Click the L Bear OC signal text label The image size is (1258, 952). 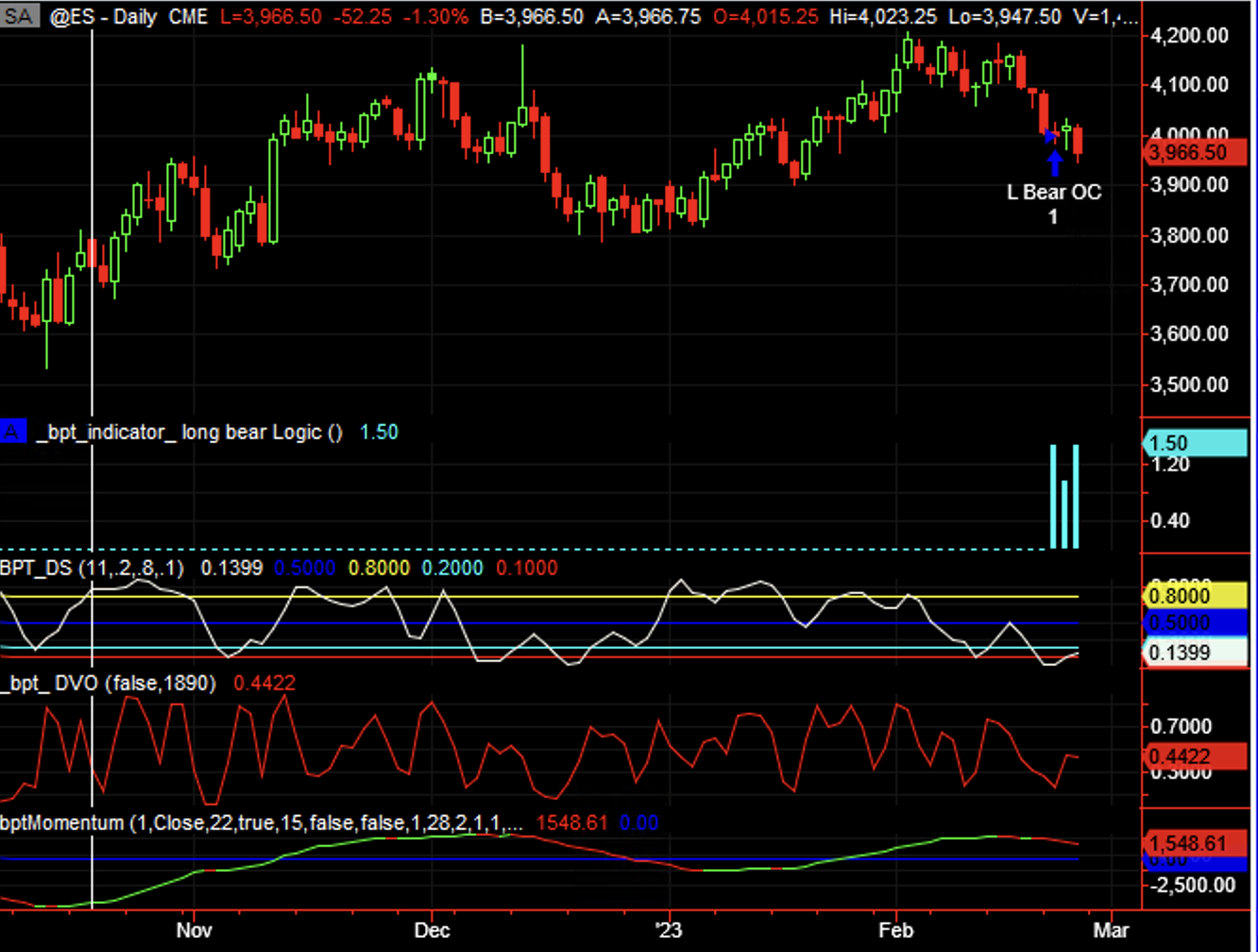pyautogui.click(x=1054, y=193)
